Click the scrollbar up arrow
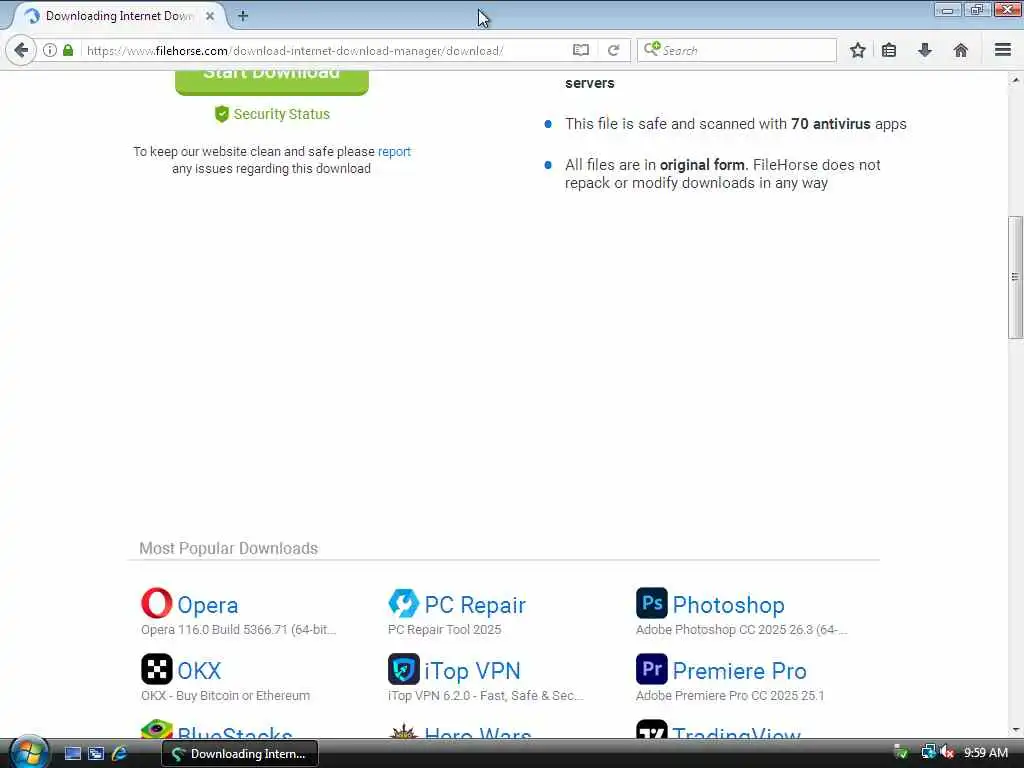 [x=1015, y=80]
